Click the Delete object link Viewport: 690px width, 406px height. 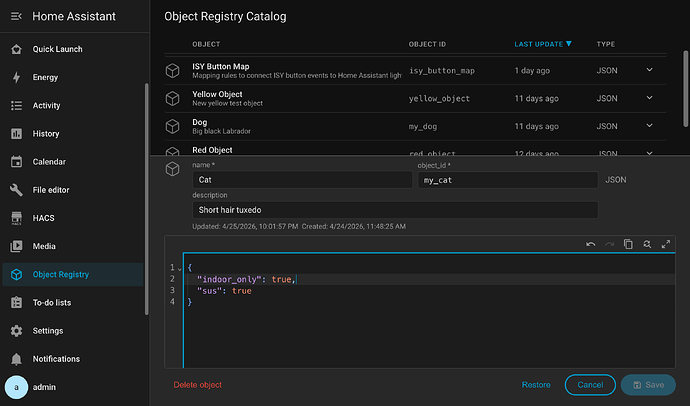point(198,385)
